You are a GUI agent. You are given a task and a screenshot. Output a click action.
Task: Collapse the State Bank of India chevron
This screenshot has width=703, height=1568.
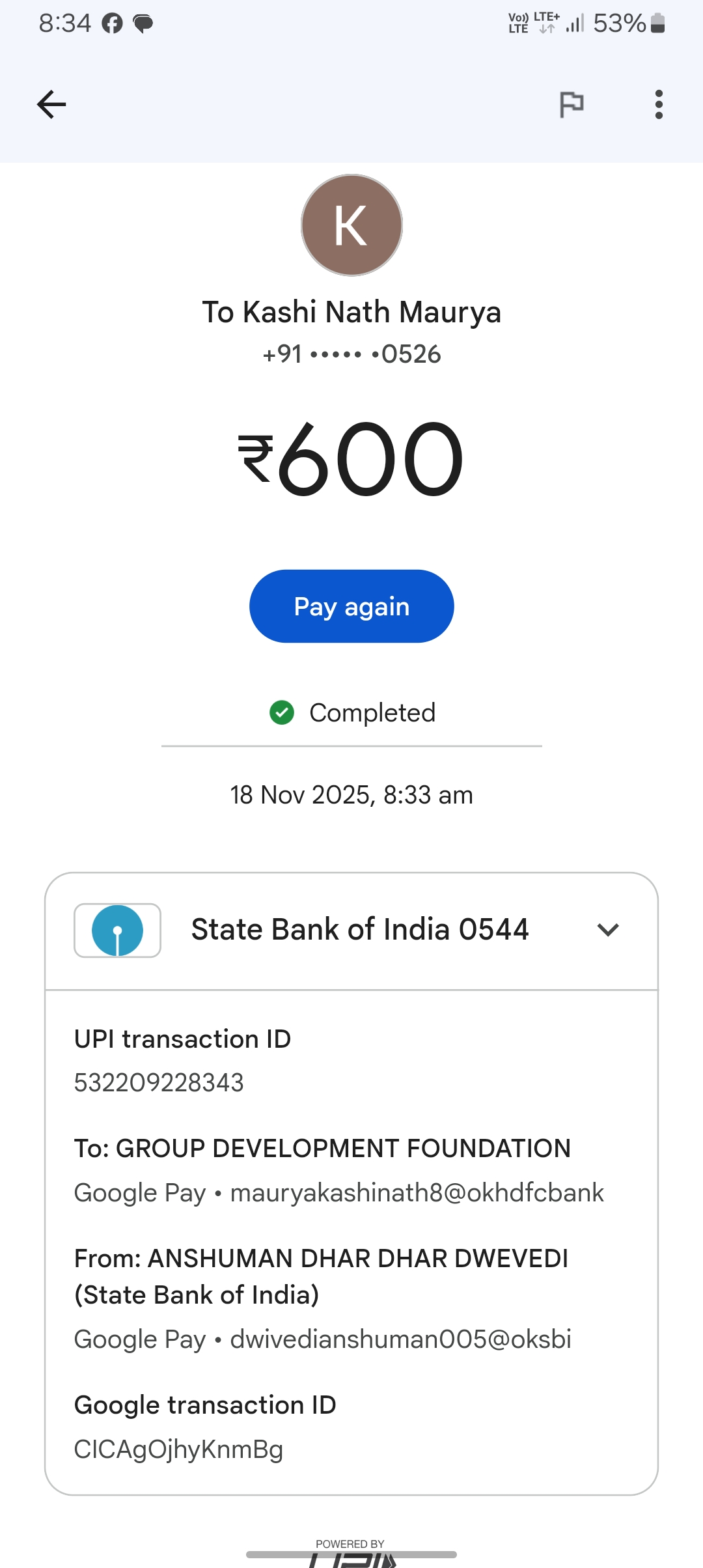(x=607, y=930)
